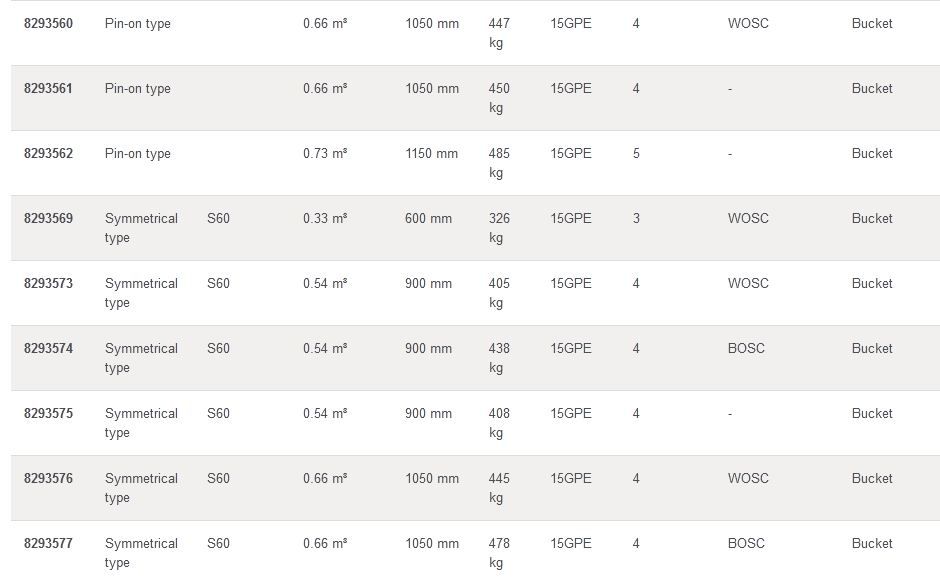Click BOSC in the 8293574 row
This screenshot has width=940, height=581.
(746, 348)
